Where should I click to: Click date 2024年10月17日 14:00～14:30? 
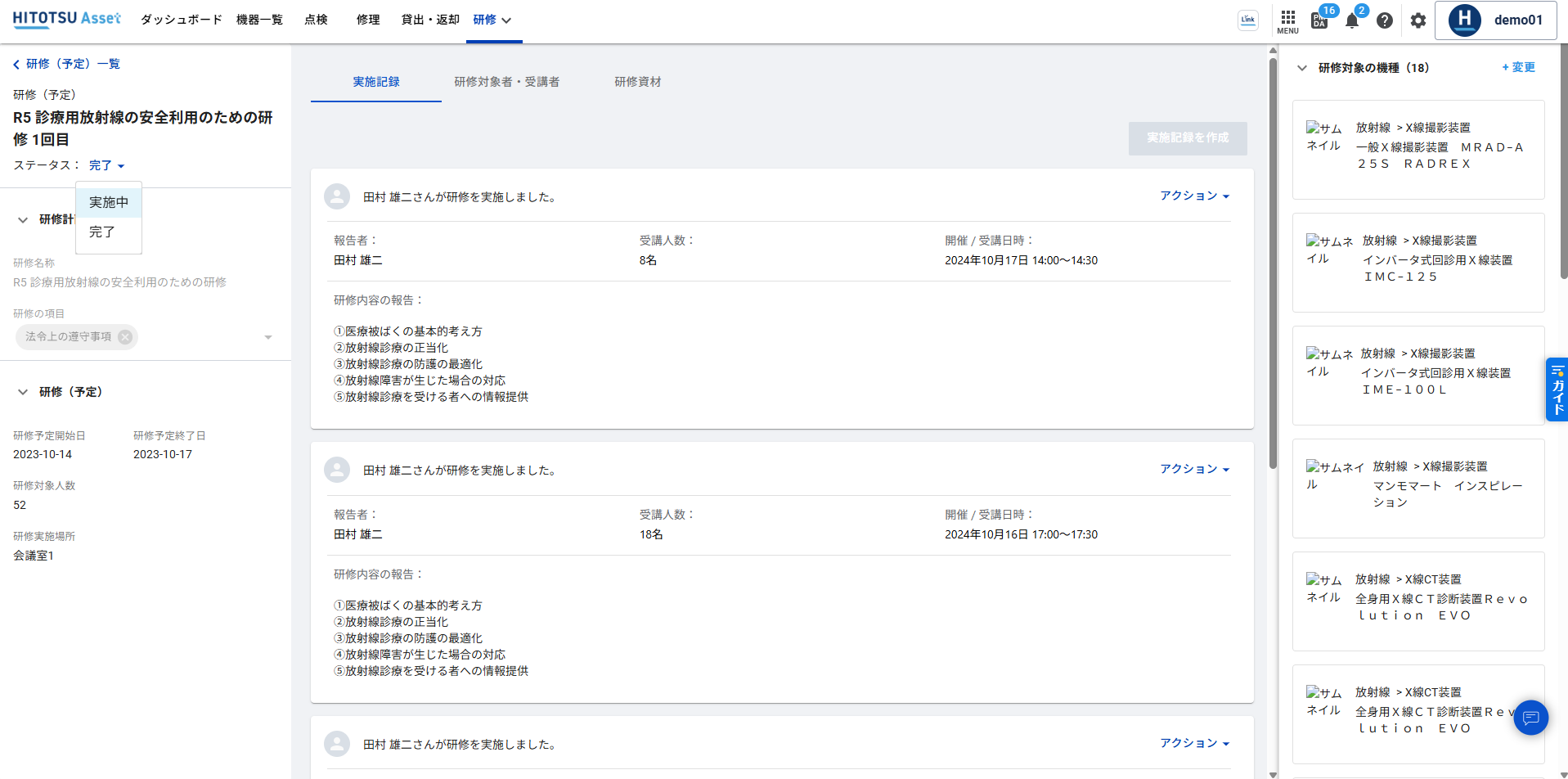coord(1021,260)
